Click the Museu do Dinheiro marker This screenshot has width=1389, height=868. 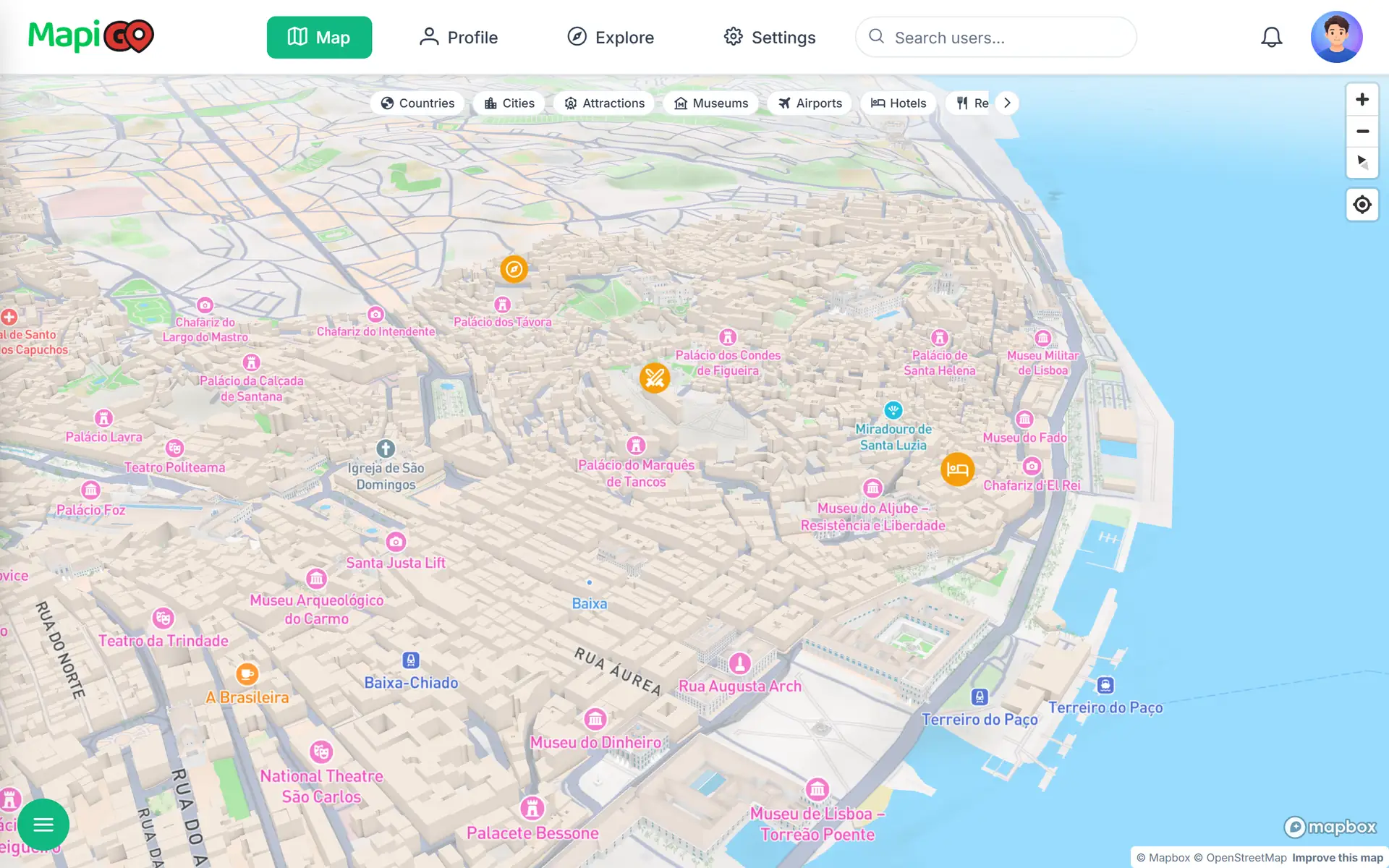pos(595,719)
